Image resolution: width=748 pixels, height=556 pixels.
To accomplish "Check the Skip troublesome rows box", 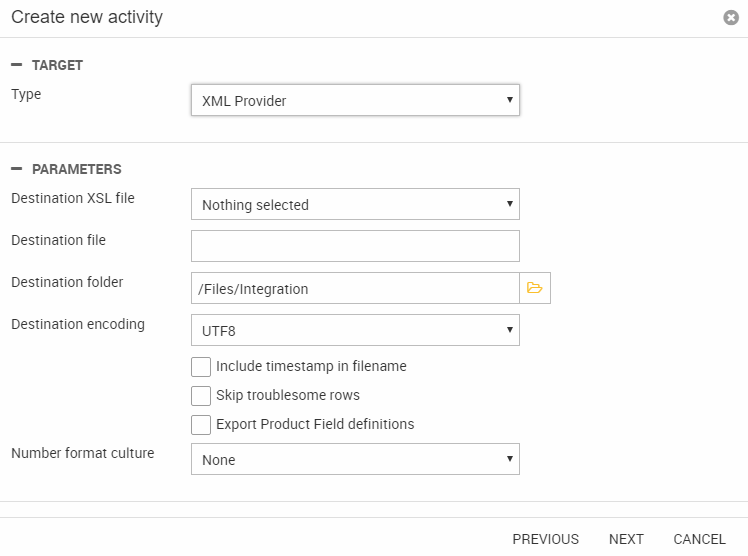I will pyautogui.click(x=201, y=395).
